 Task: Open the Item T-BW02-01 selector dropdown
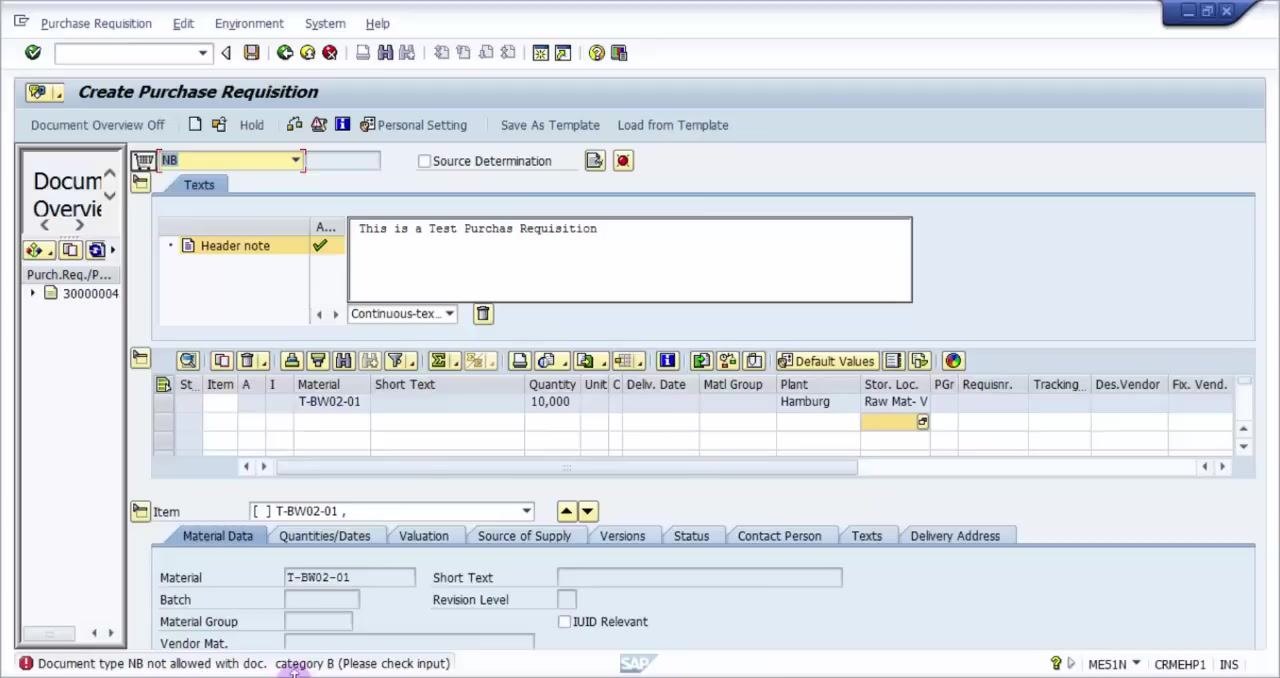(x=527, y=512)
